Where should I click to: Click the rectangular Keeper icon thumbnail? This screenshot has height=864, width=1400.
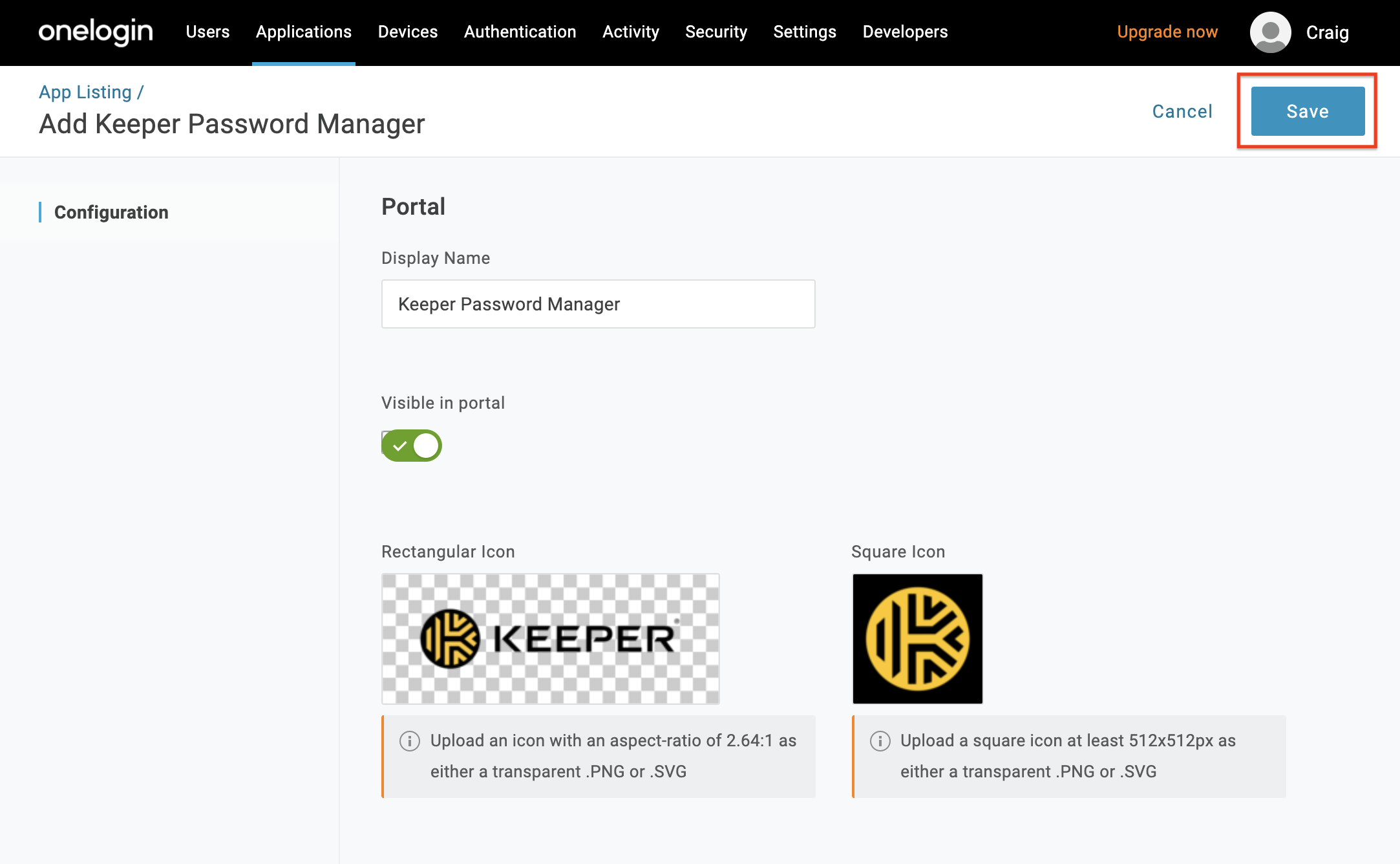551,639
